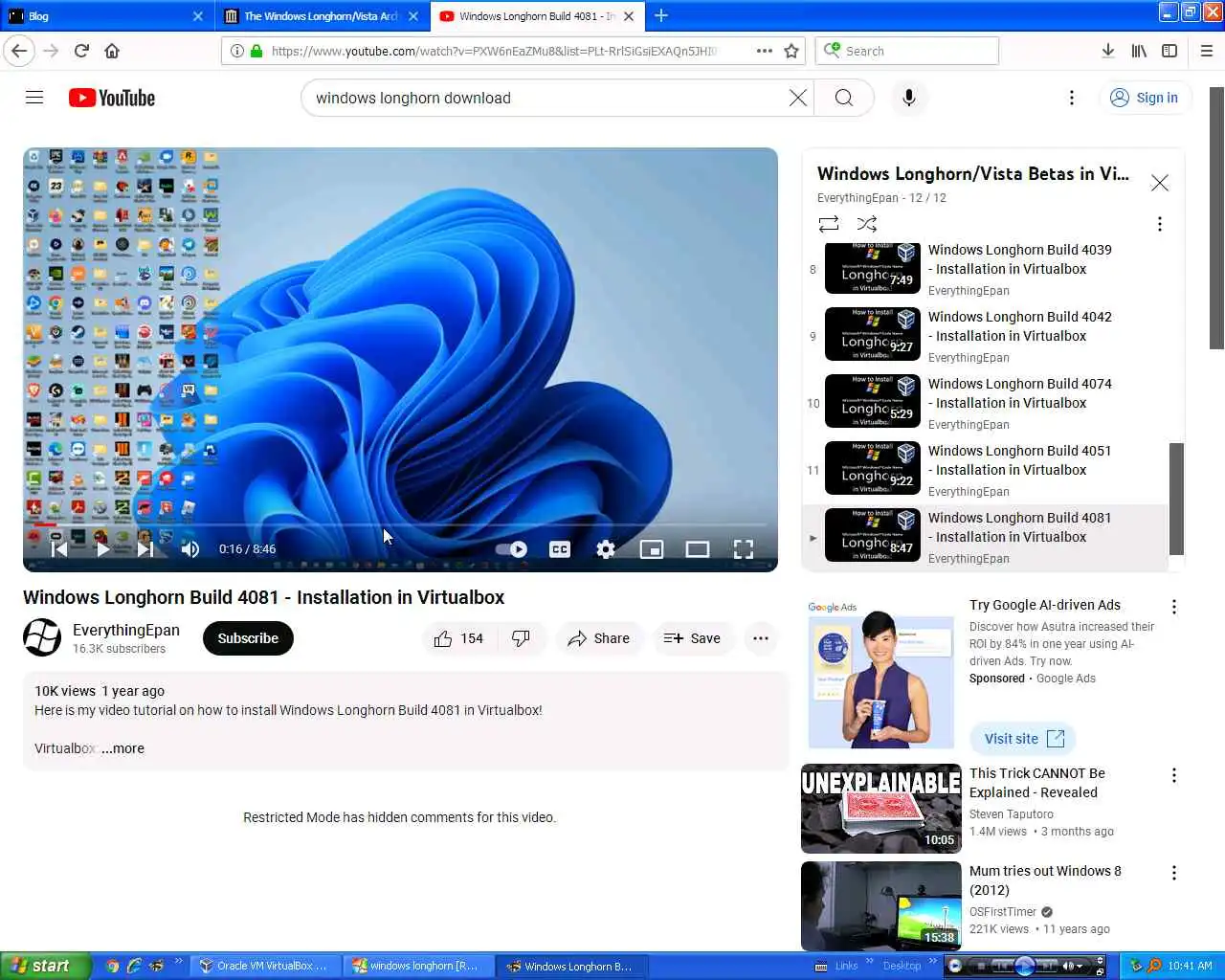Screen dimensions: 1225x980
Task: Expand the Links taskbar toolbar chevron
Action: coord(869,961)
